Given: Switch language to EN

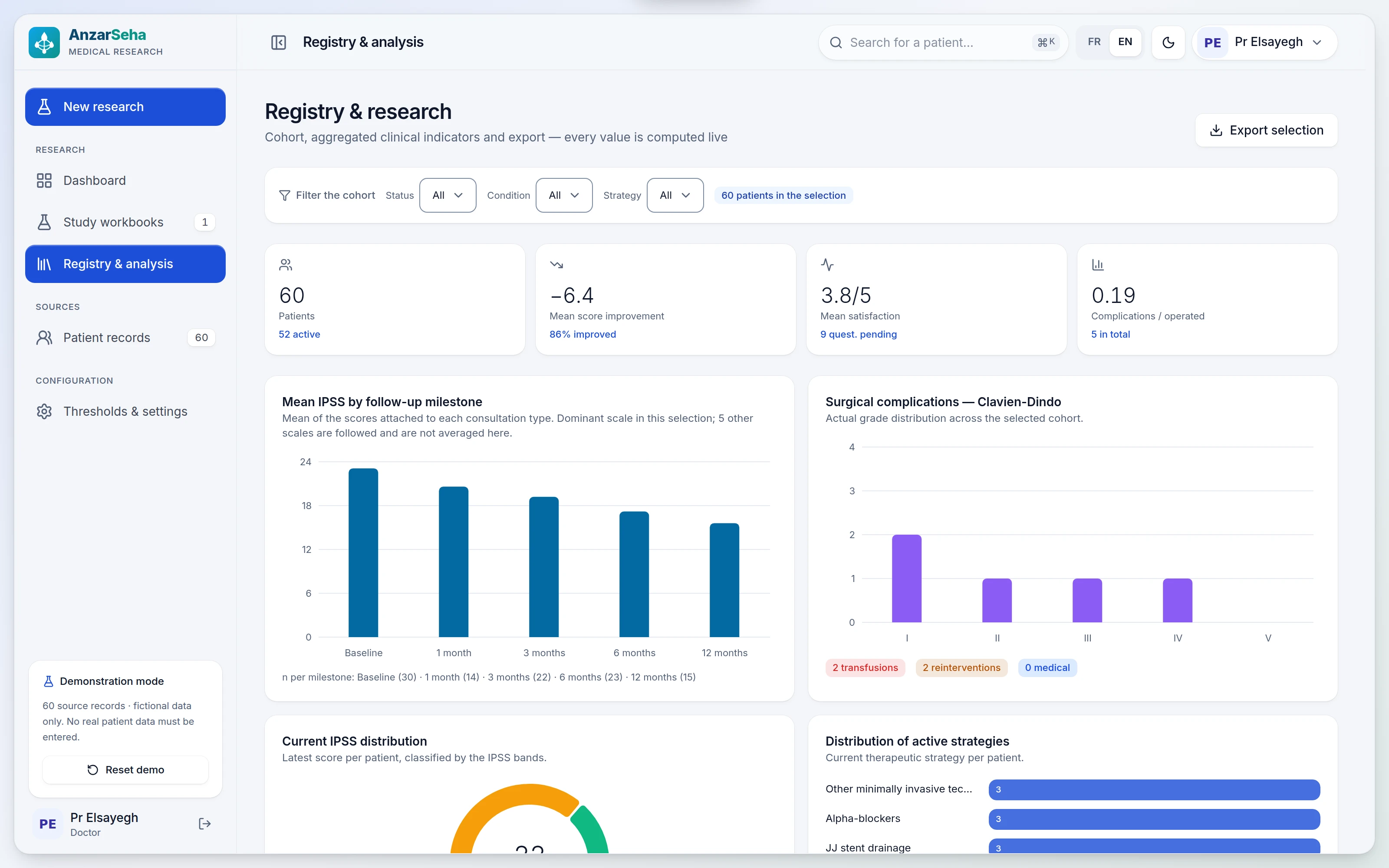Looking at the screenshot, I should coord(1125,42).
